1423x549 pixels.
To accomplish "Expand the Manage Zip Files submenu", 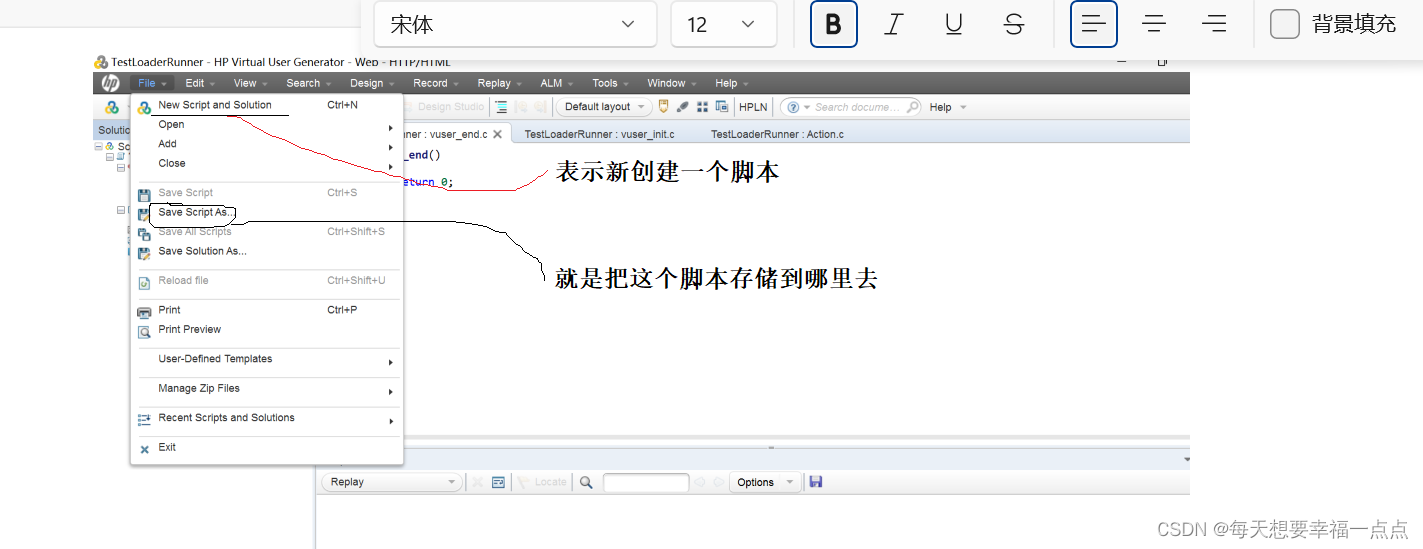I will [x=267, y=389].
